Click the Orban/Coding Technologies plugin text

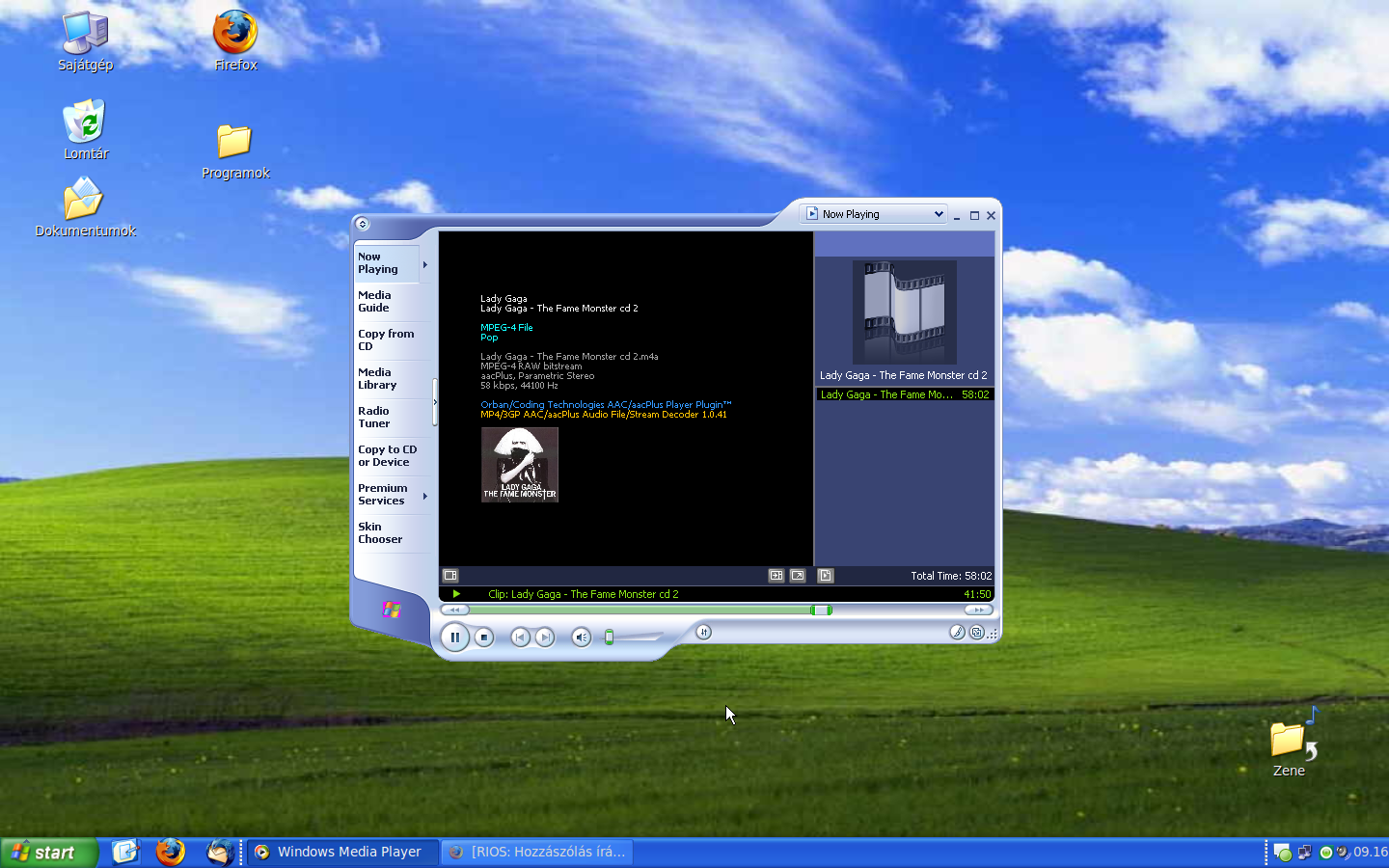pyautogui.click(x=606, y=405)
